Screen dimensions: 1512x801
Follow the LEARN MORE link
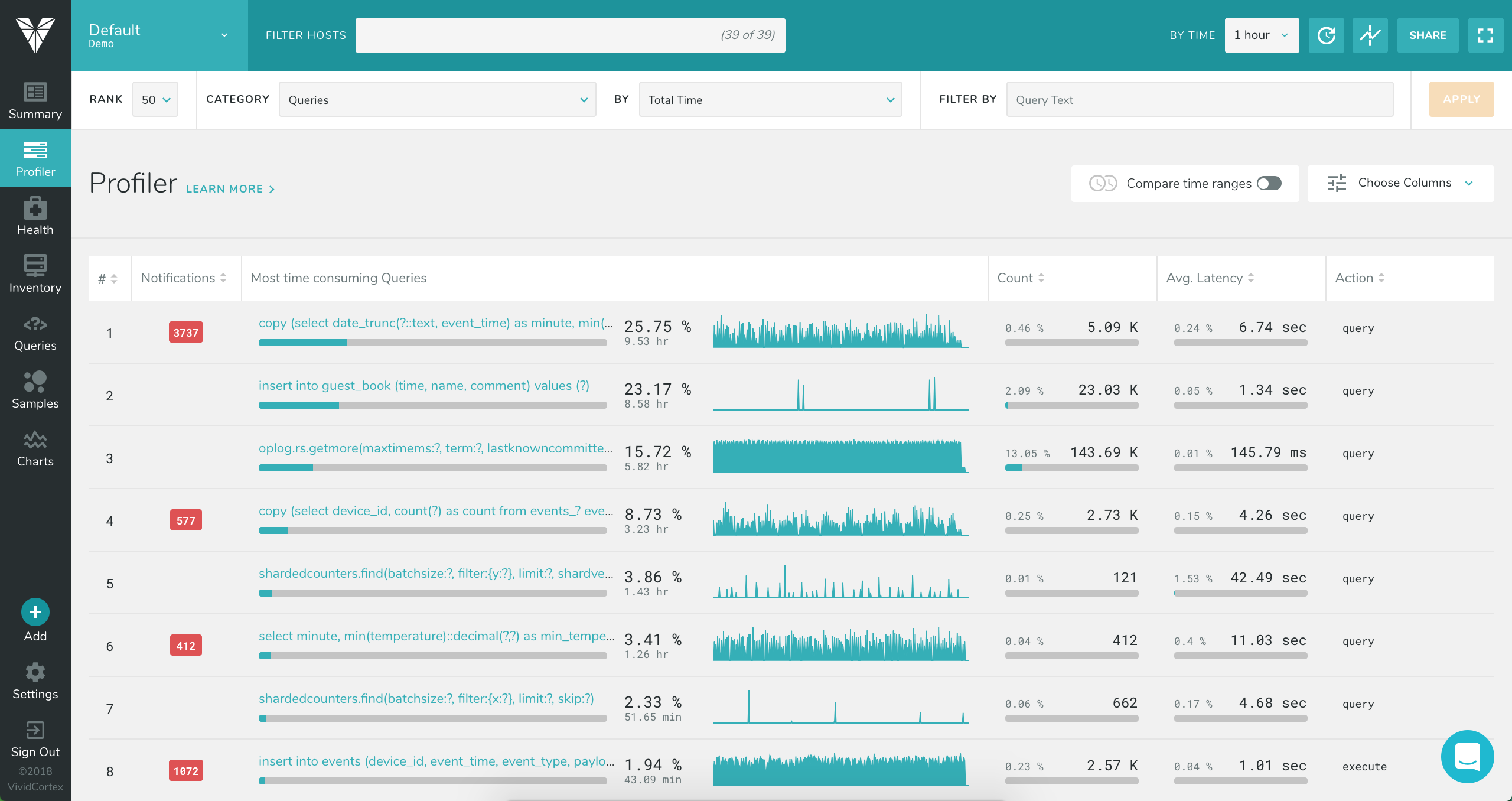[230, 189]
